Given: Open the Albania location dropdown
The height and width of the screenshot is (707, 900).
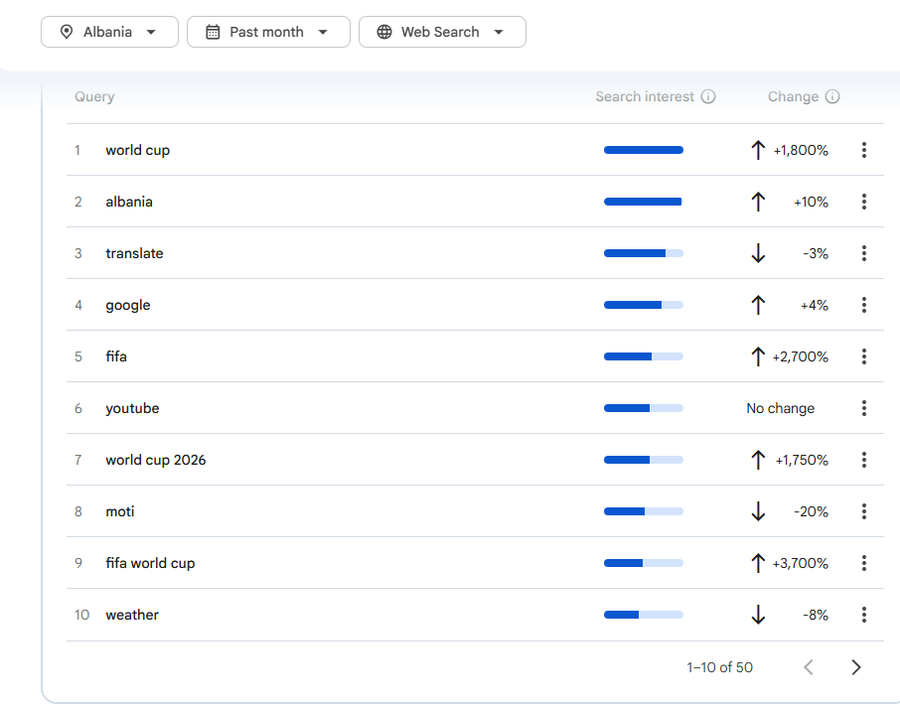Looking at the screenshot, I should coord(110,32).
